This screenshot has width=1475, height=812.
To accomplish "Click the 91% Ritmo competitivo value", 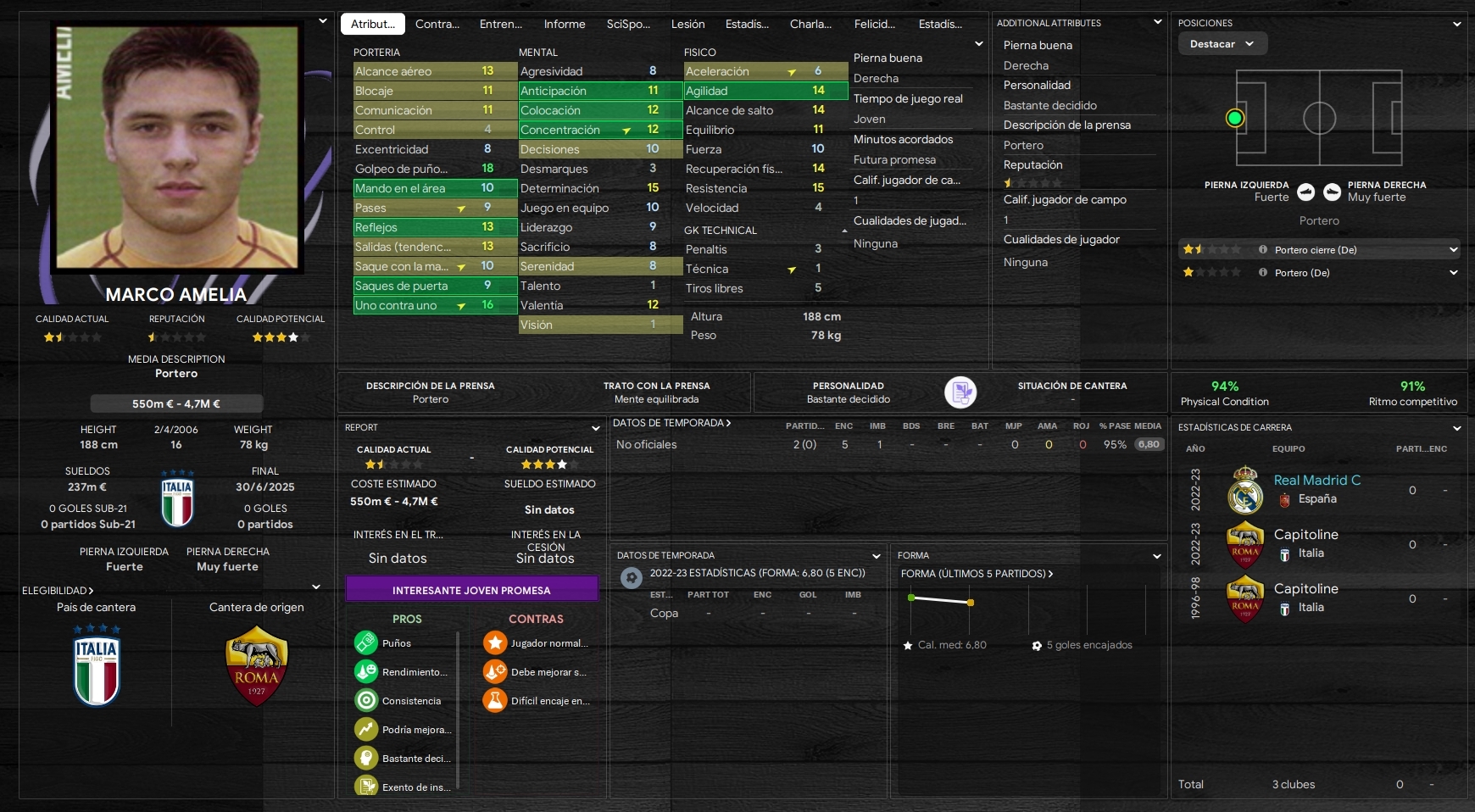I will (1412, 387).
